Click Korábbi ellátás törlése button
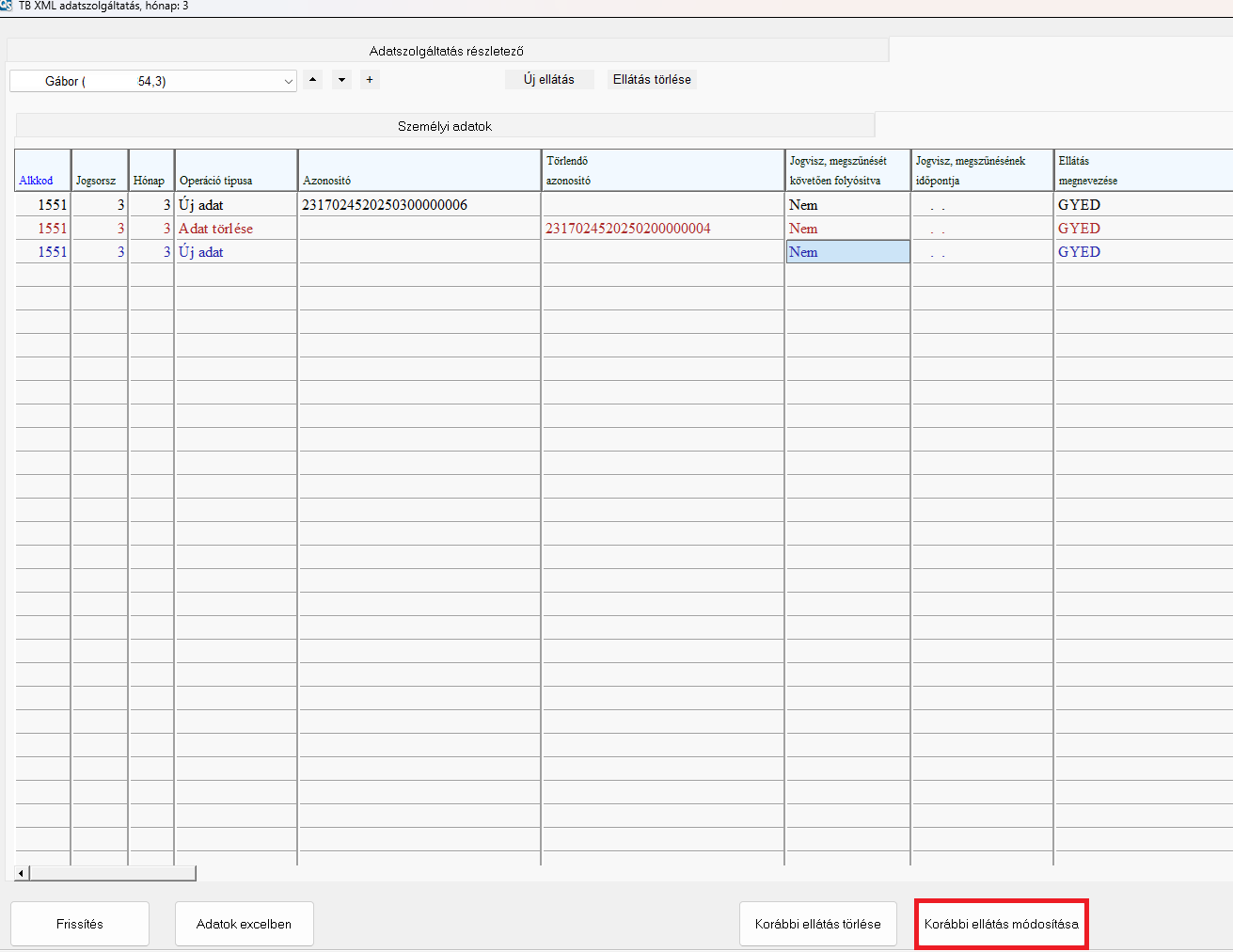The height and width of the screenshot is (952, 1233). coord(817,924)
